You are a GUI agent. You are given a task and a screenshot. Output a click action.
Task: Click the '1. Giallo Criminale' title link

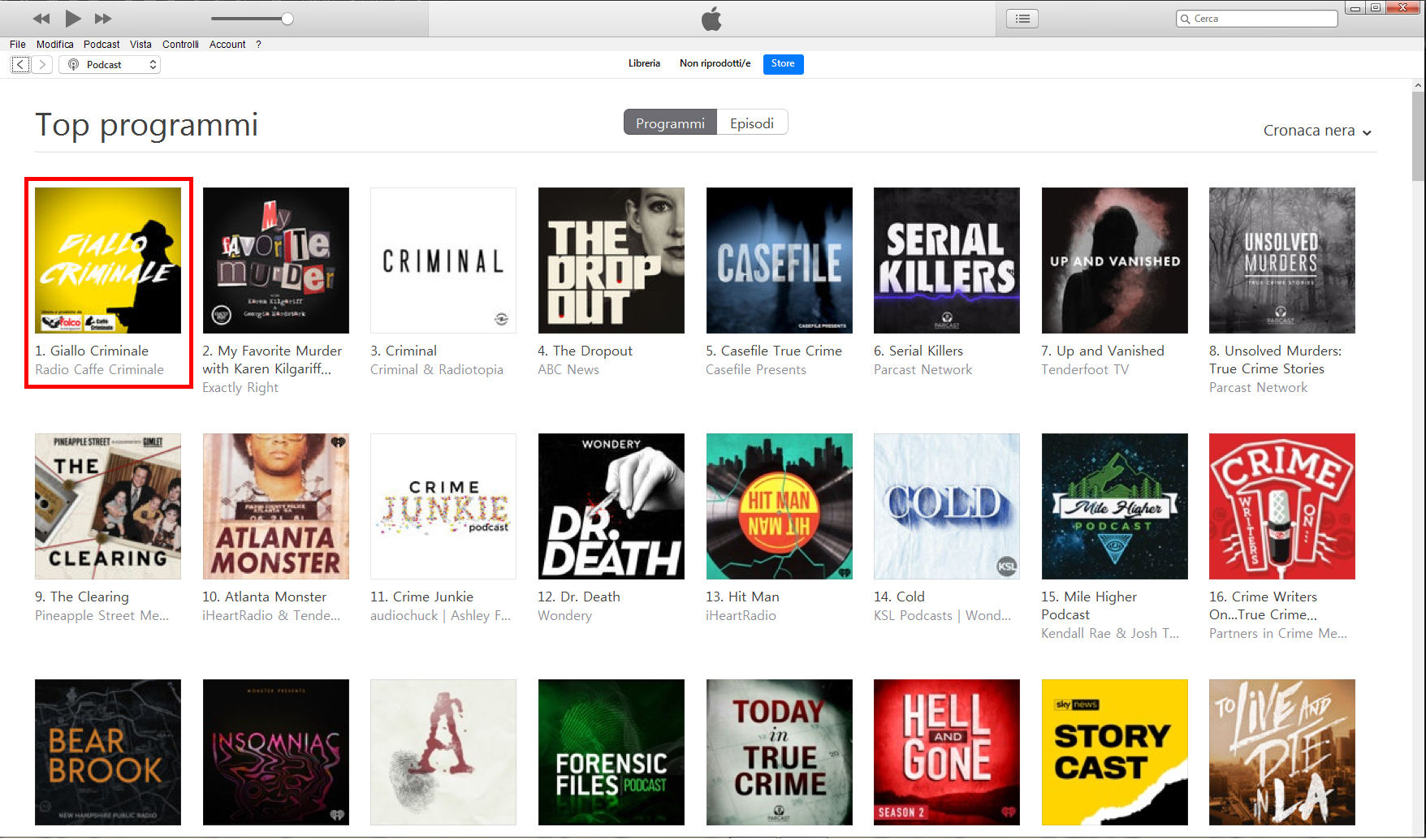pyautogui.click(x=92, y=351)
